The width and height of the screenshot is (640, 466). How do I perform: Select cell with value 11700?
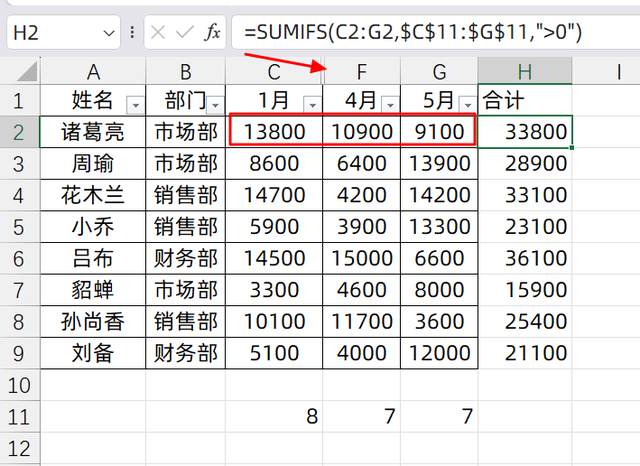362,322
